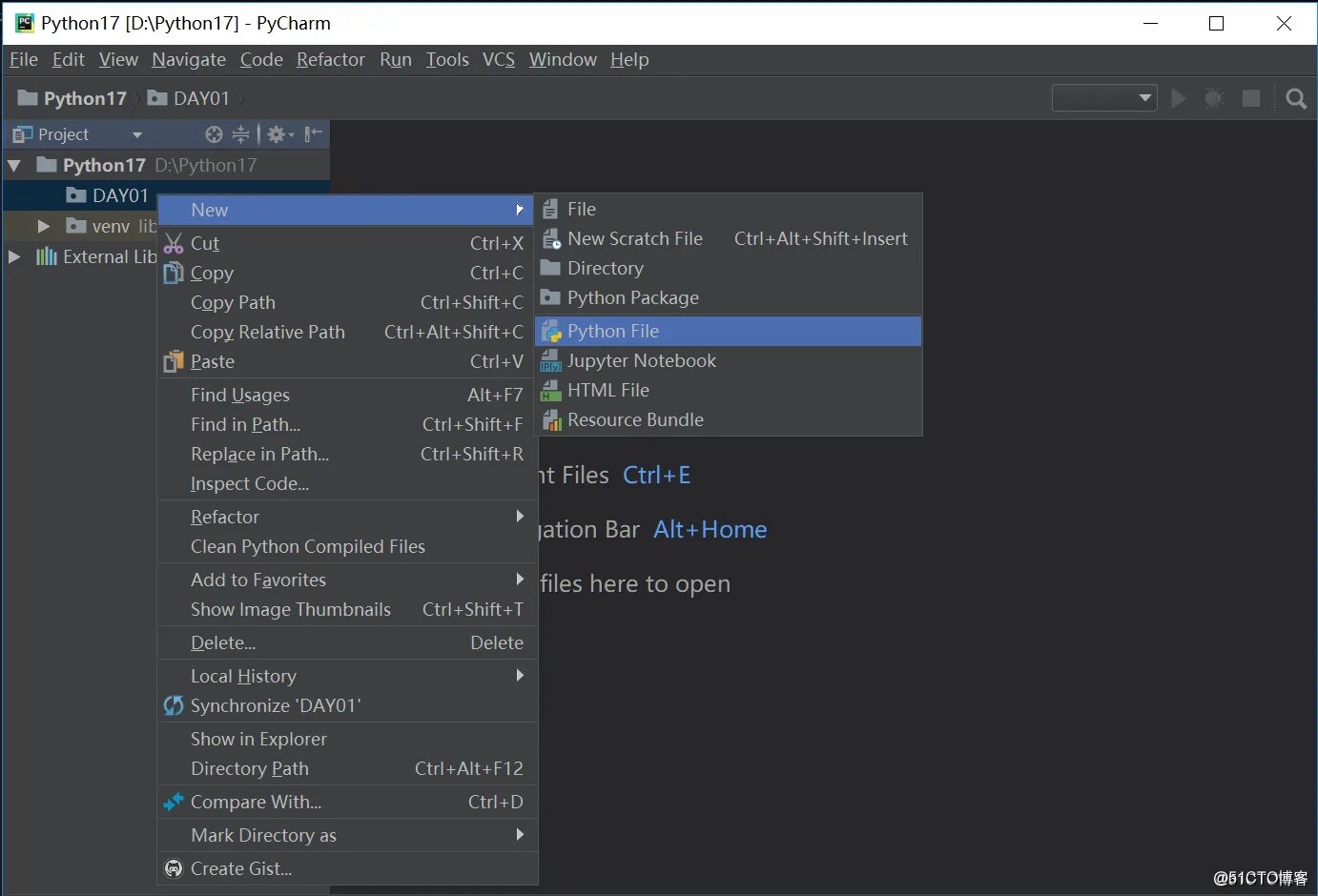Select the DAY01 folder in project tree
The width and height of the screenshot is (1318, 896).
tap(120, 195)
